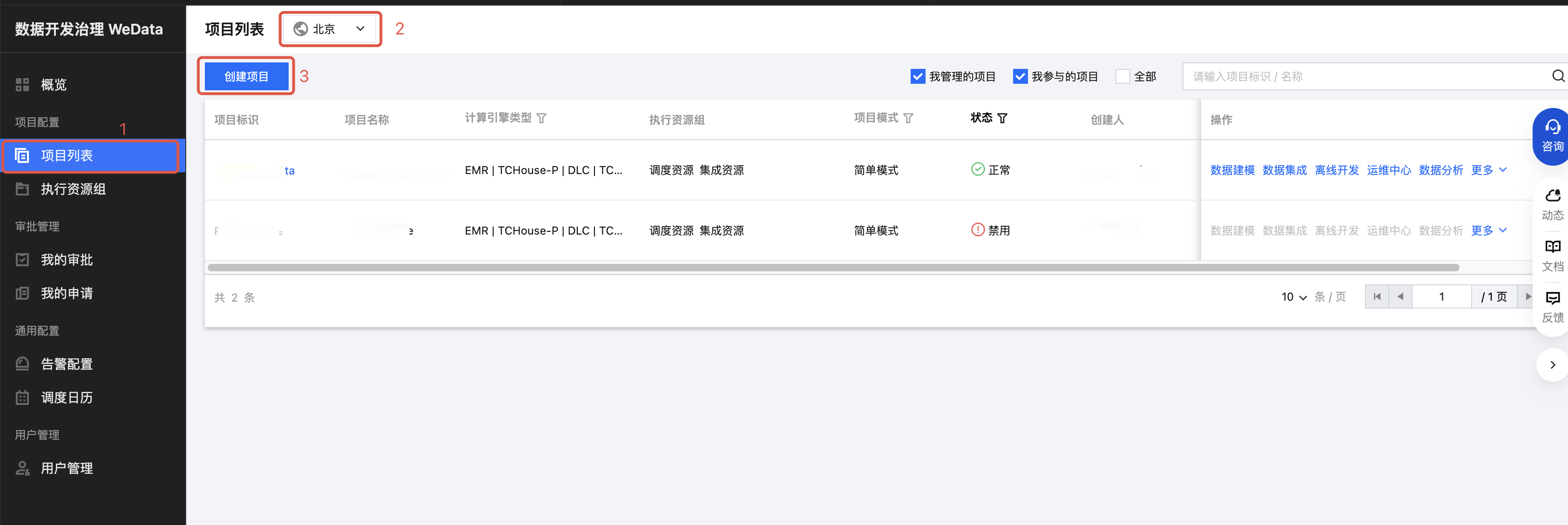Filter by 计算引擎类型 funnel icon

coord(541,118)
